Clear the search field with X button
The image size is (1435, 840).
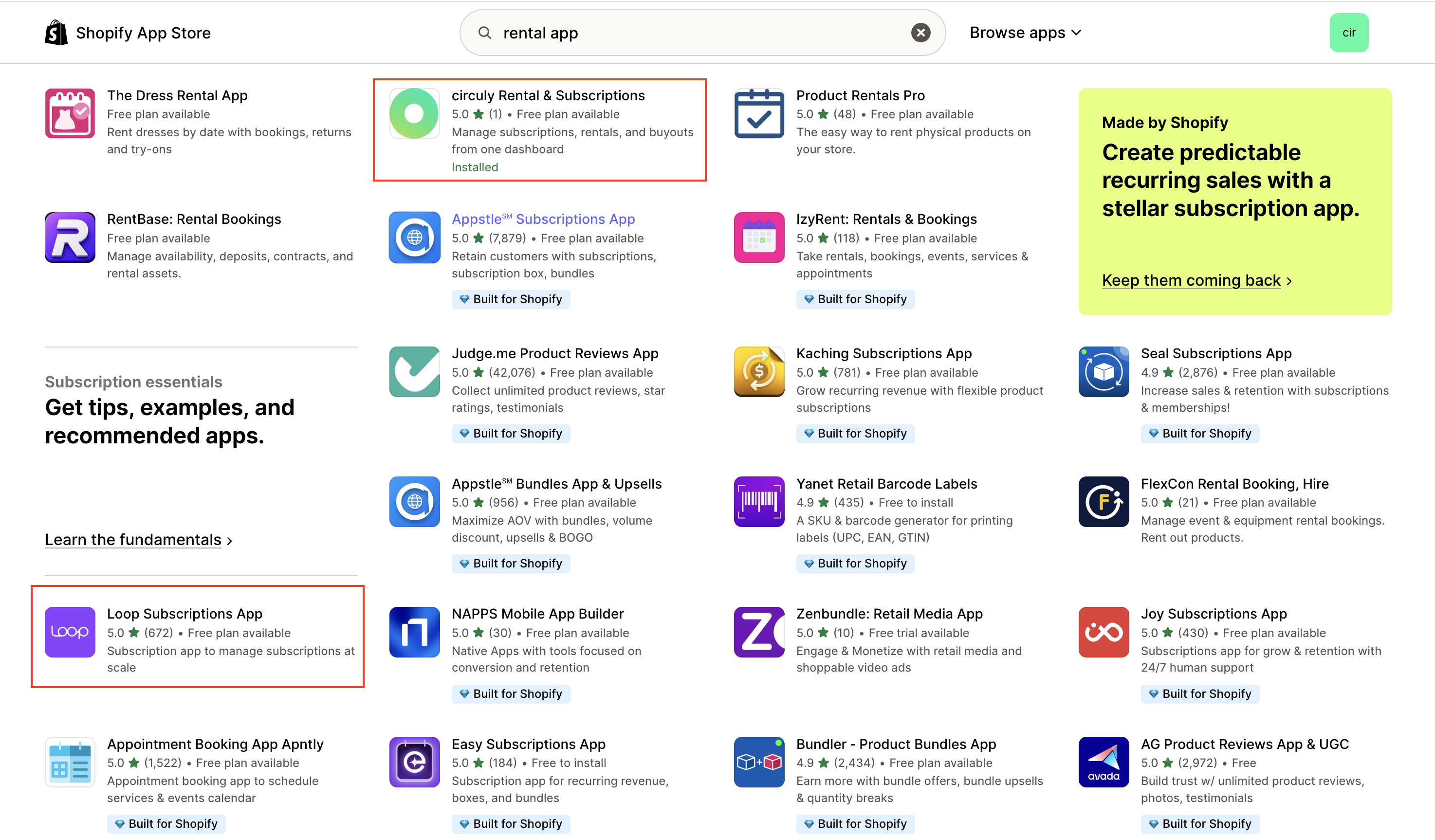pos(921,33)
